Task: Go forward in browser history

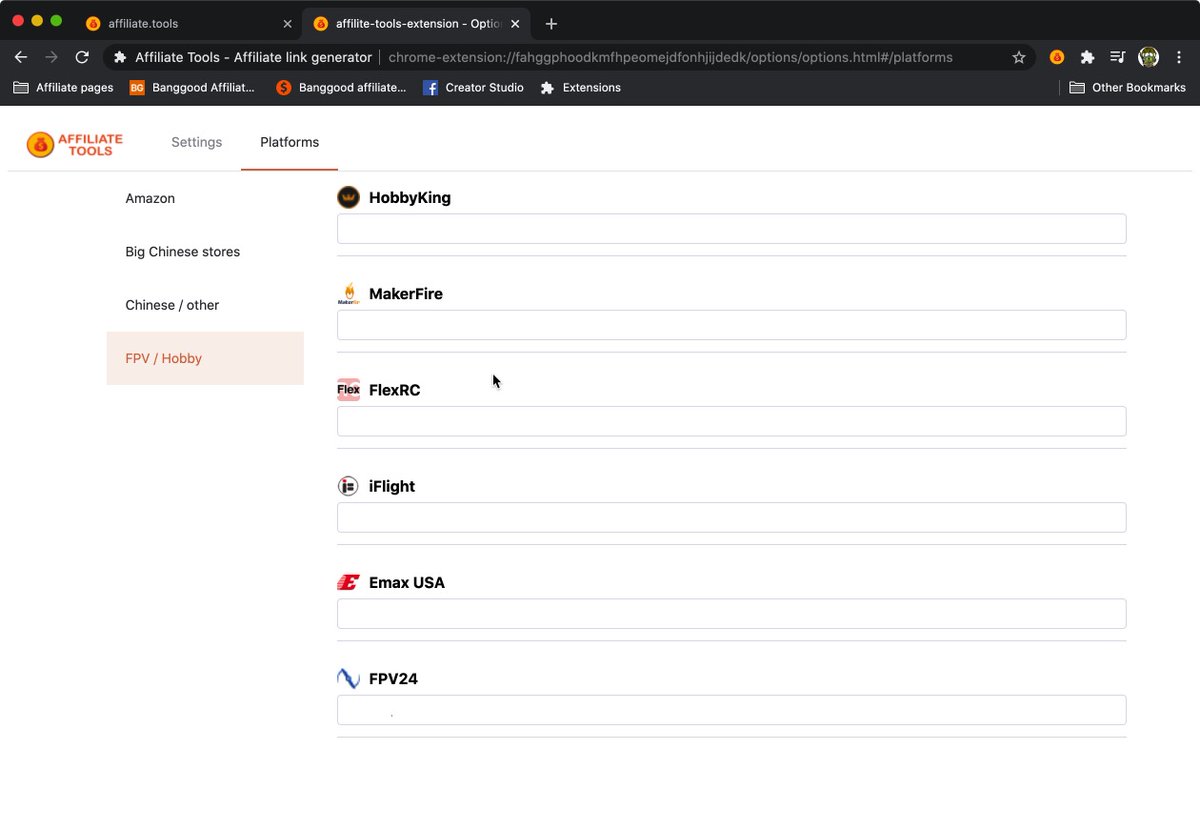Action: (x=52, y=57)
